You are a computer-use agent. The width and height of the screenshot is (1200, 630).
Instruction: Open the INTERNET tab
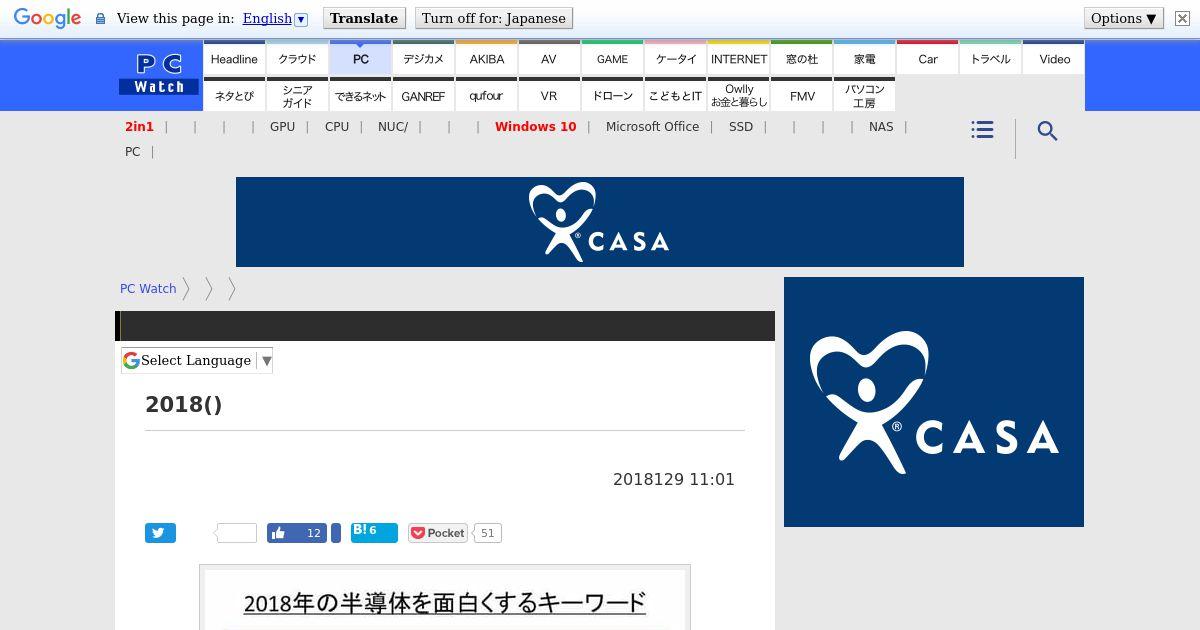tap(739, 58)
